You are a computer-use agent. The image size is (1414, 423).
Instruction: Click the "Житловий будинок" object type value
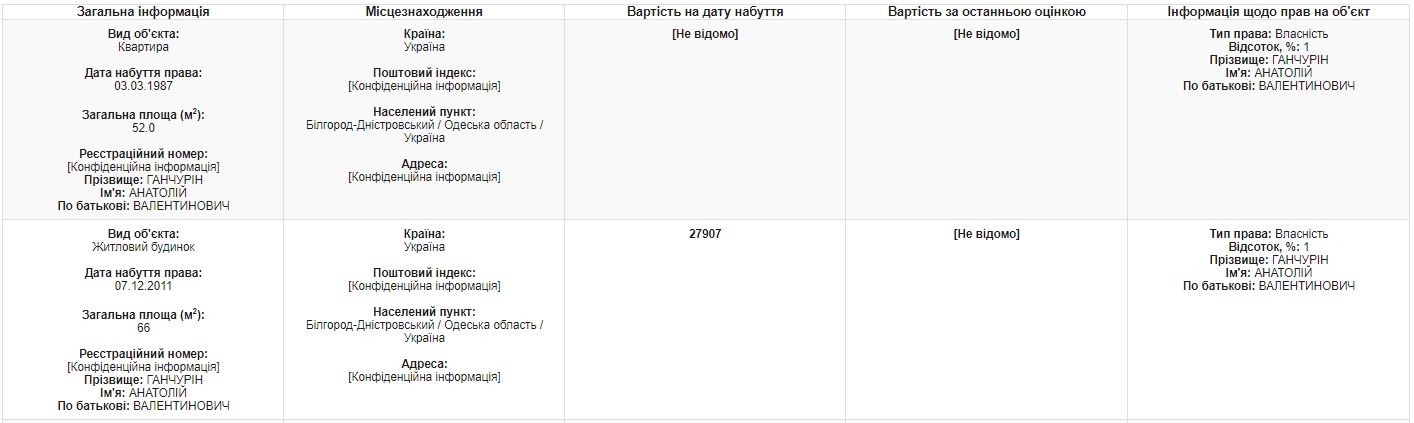(x=143, y=247)
